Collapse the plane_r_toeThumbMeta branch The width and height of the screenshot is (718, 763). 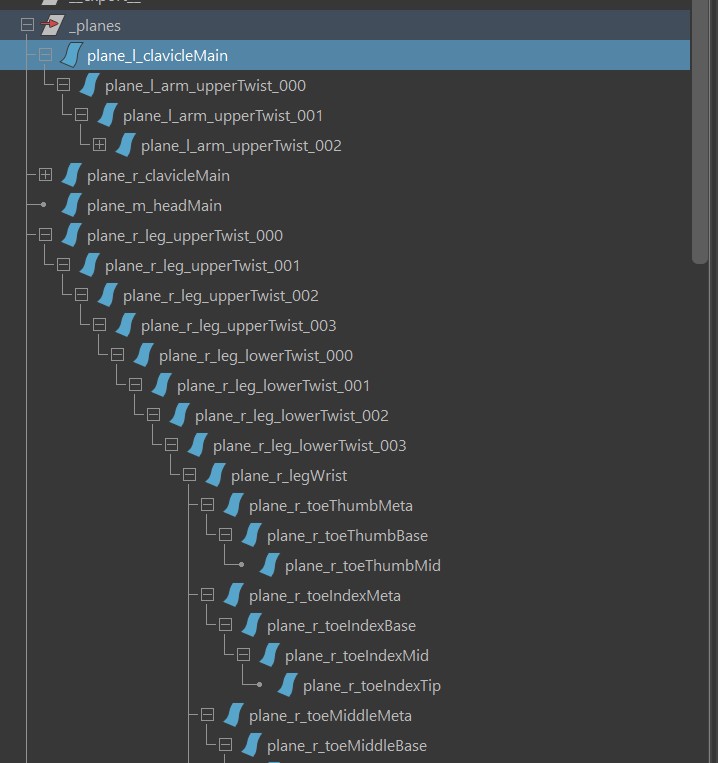point(207,505)
